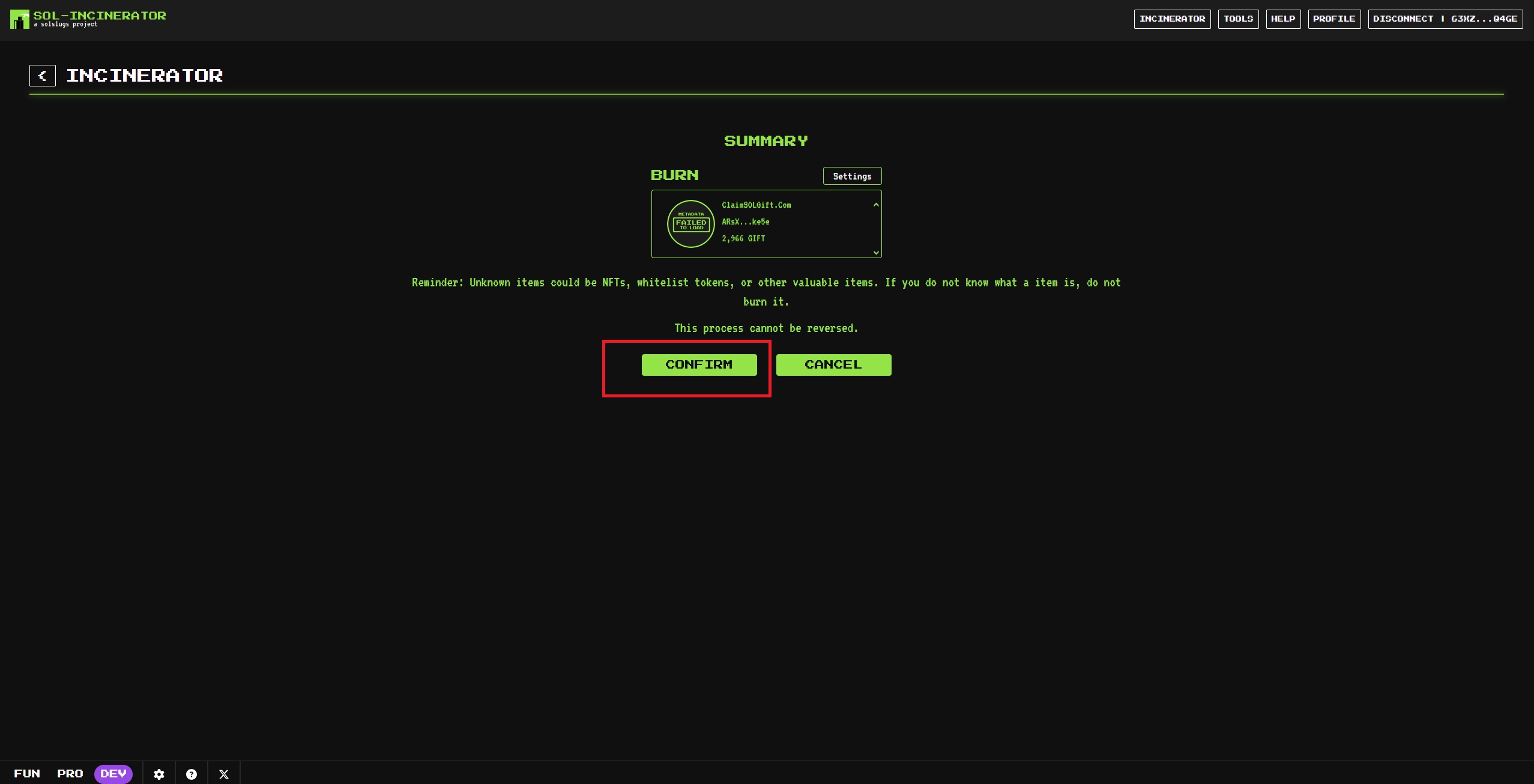
Task: Open the X (Twitter) icon link
Action: [224, 774]
